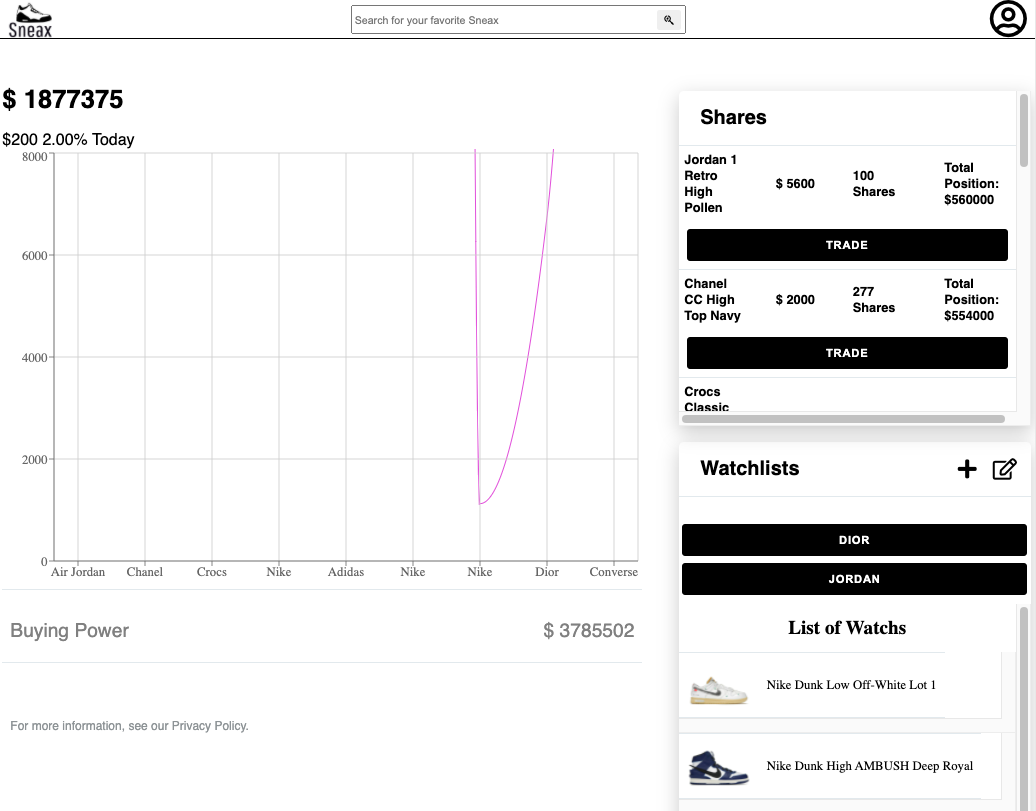
Task: Click the 6000 y-axis value
Action: pos(34,256)
